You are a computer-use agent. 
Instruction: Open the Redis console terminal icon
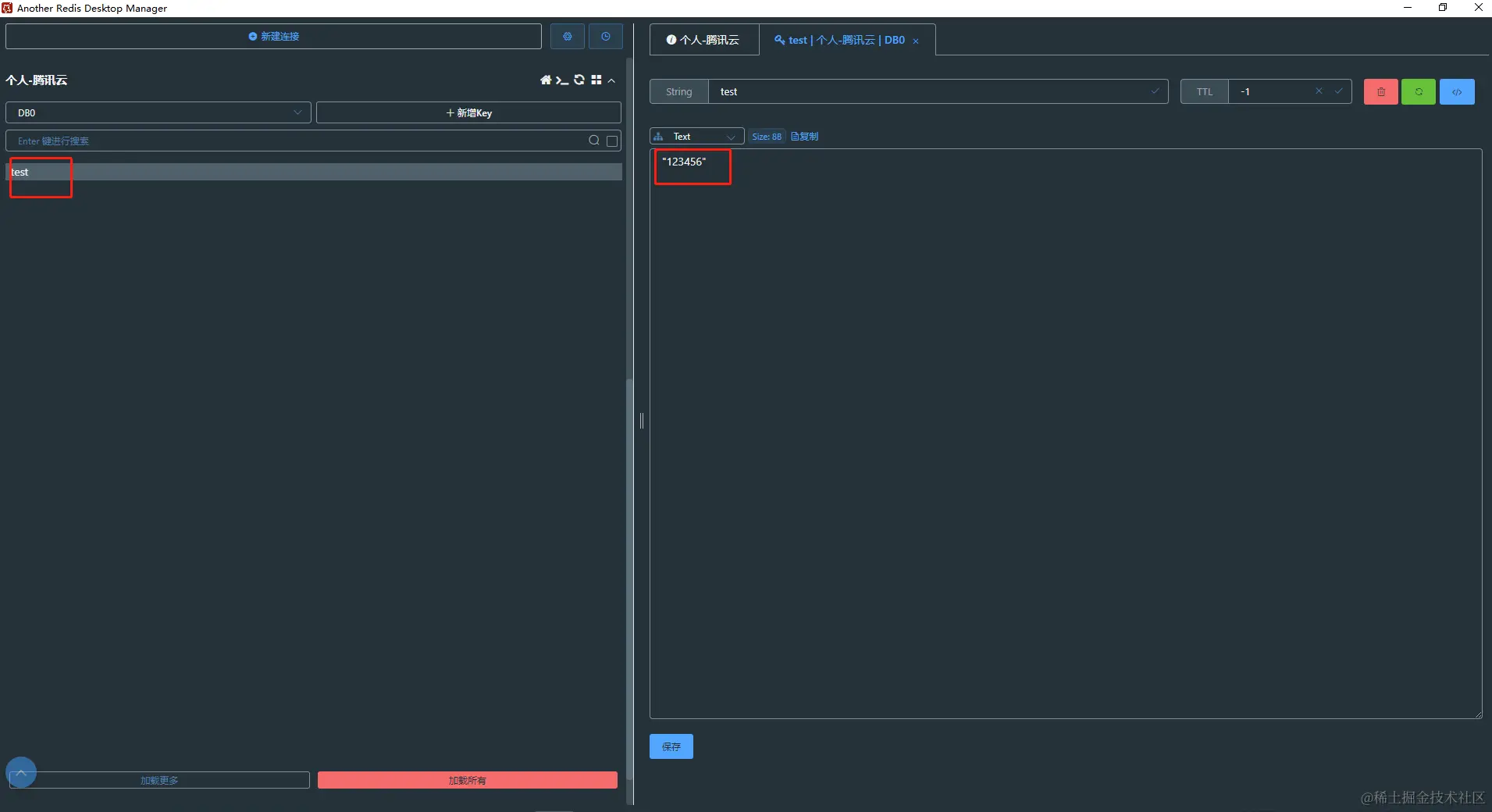pos(562,80)
